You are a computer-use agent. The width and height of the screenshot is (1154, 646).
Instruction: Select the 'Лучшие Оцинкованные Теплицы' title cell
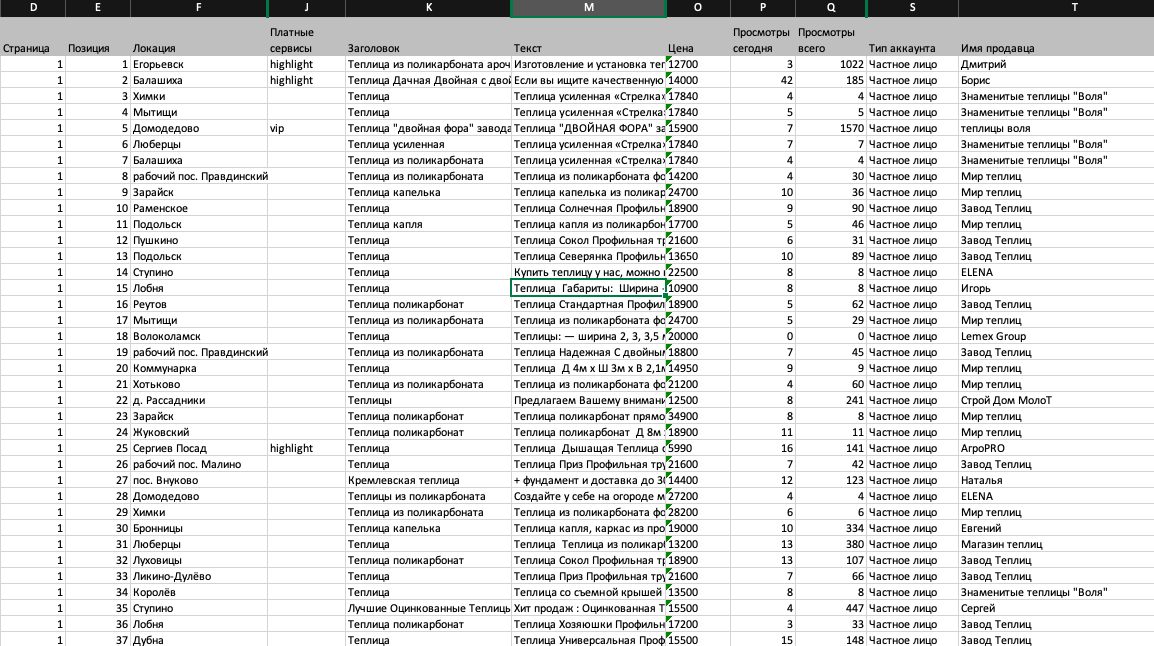point(428,608)
